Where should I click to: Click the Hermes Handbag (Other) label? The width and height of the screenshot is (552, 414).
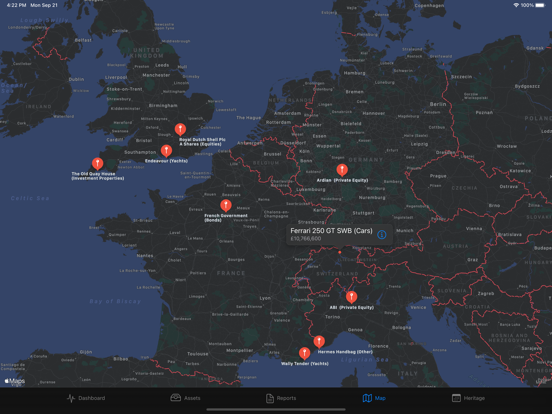tap(345, 352)
